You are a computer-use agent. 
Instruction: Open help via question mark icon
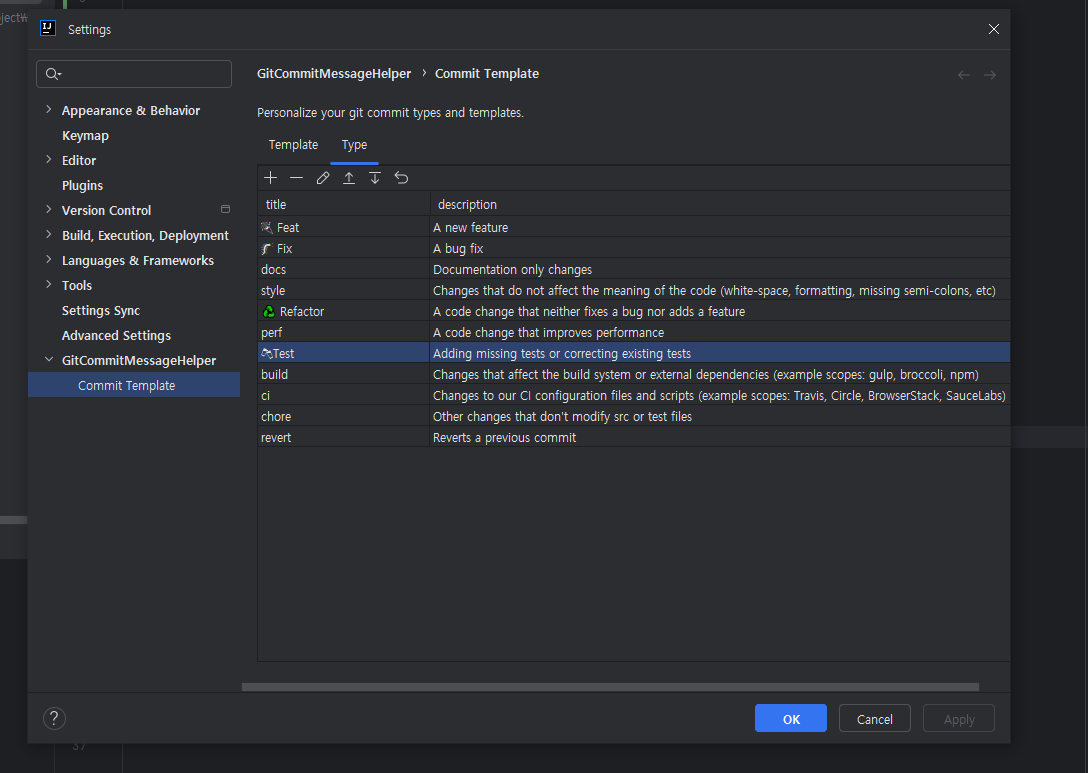click(54, 718)
